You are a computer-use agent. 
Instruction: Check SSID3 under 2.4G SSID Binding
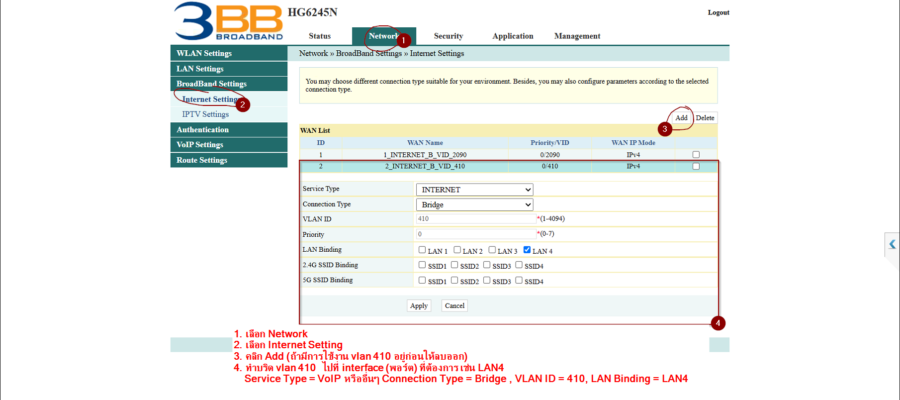point(486,265)
